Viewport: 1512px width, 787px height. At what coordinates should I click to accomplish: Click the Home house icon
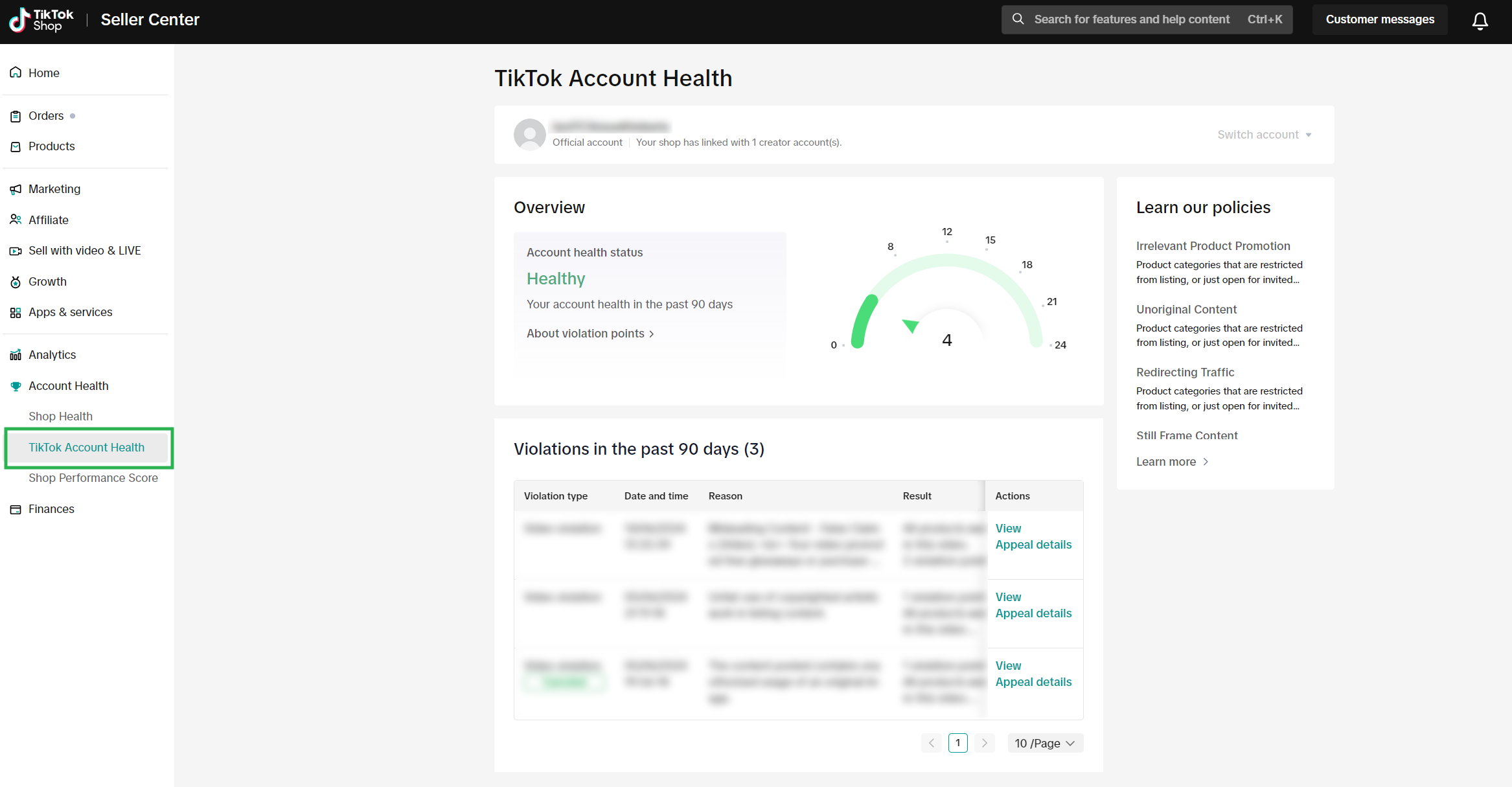tap(16, 73)
